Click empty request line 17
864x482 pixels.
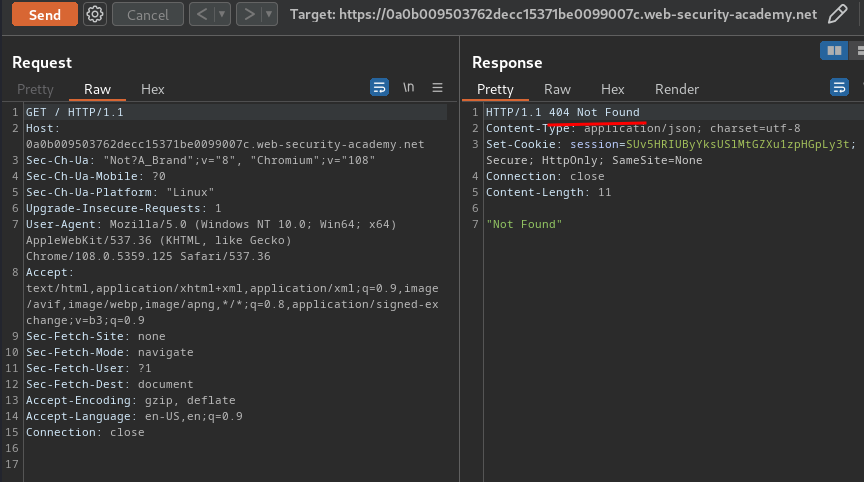[x=235, y=464]
